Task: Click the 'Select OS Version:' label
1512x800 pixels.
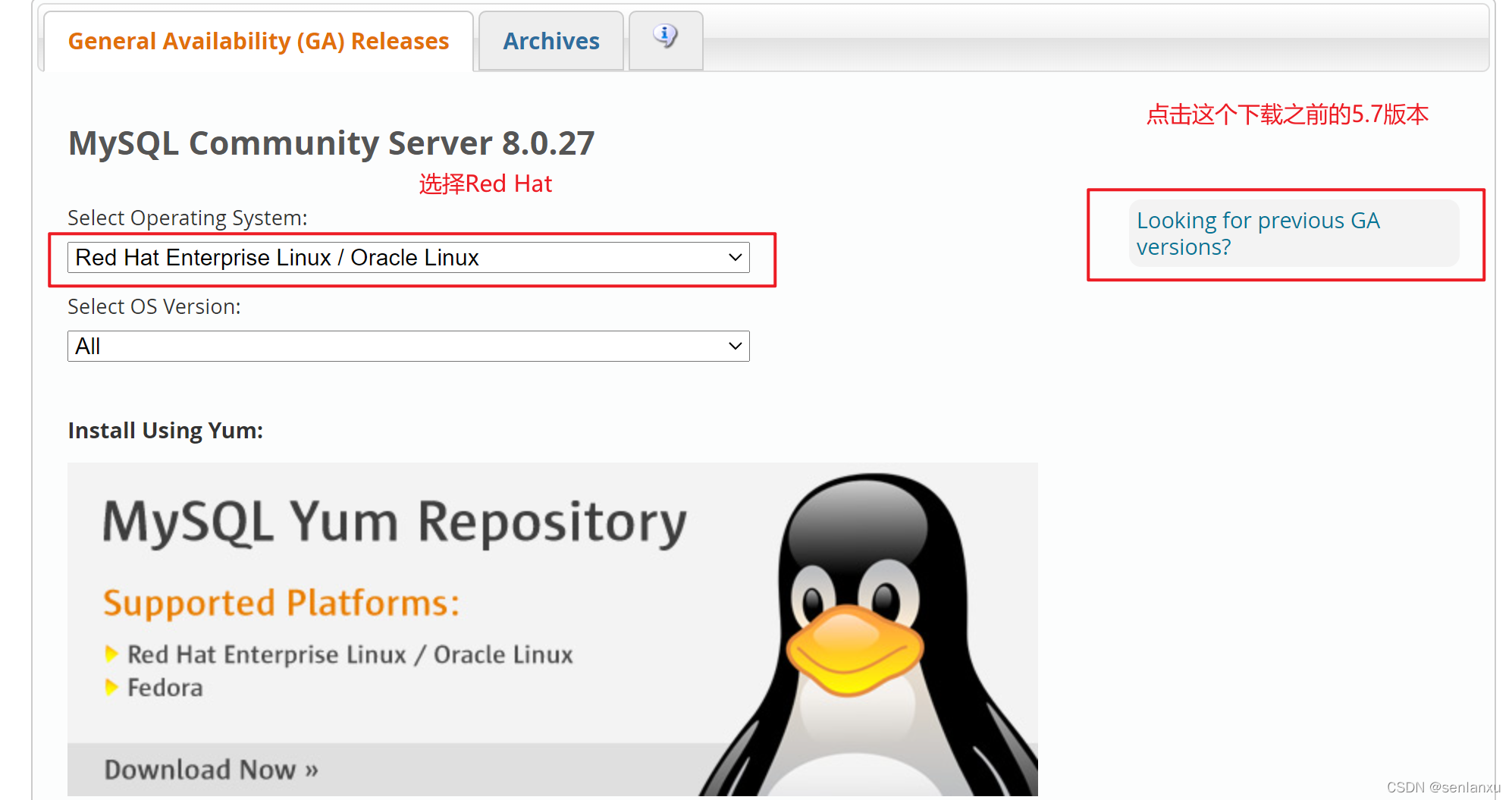Action: pyautogui.click(x=154, y=307)
